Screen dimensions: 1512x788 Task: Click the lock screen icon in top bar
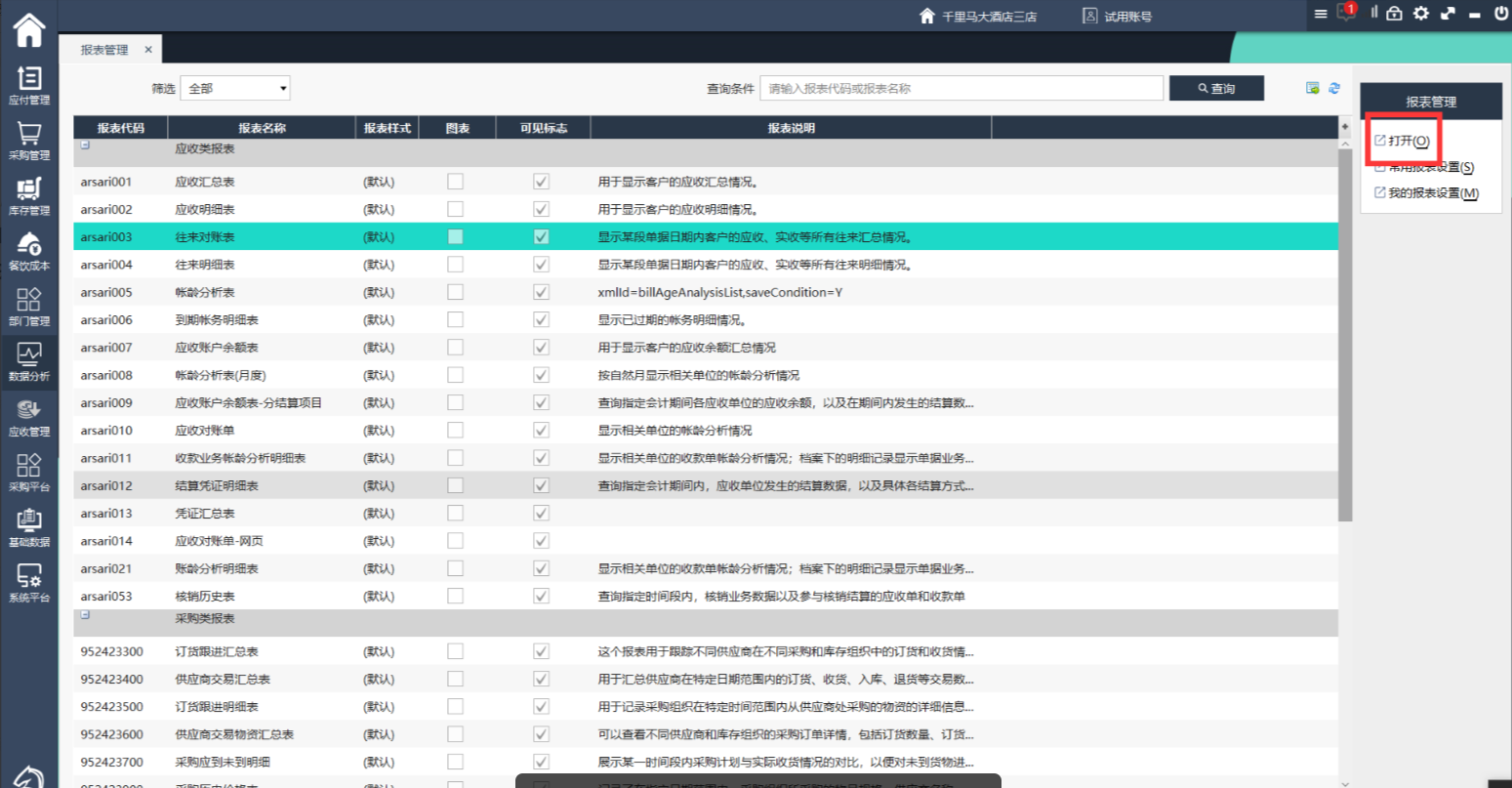[1395, 14]
